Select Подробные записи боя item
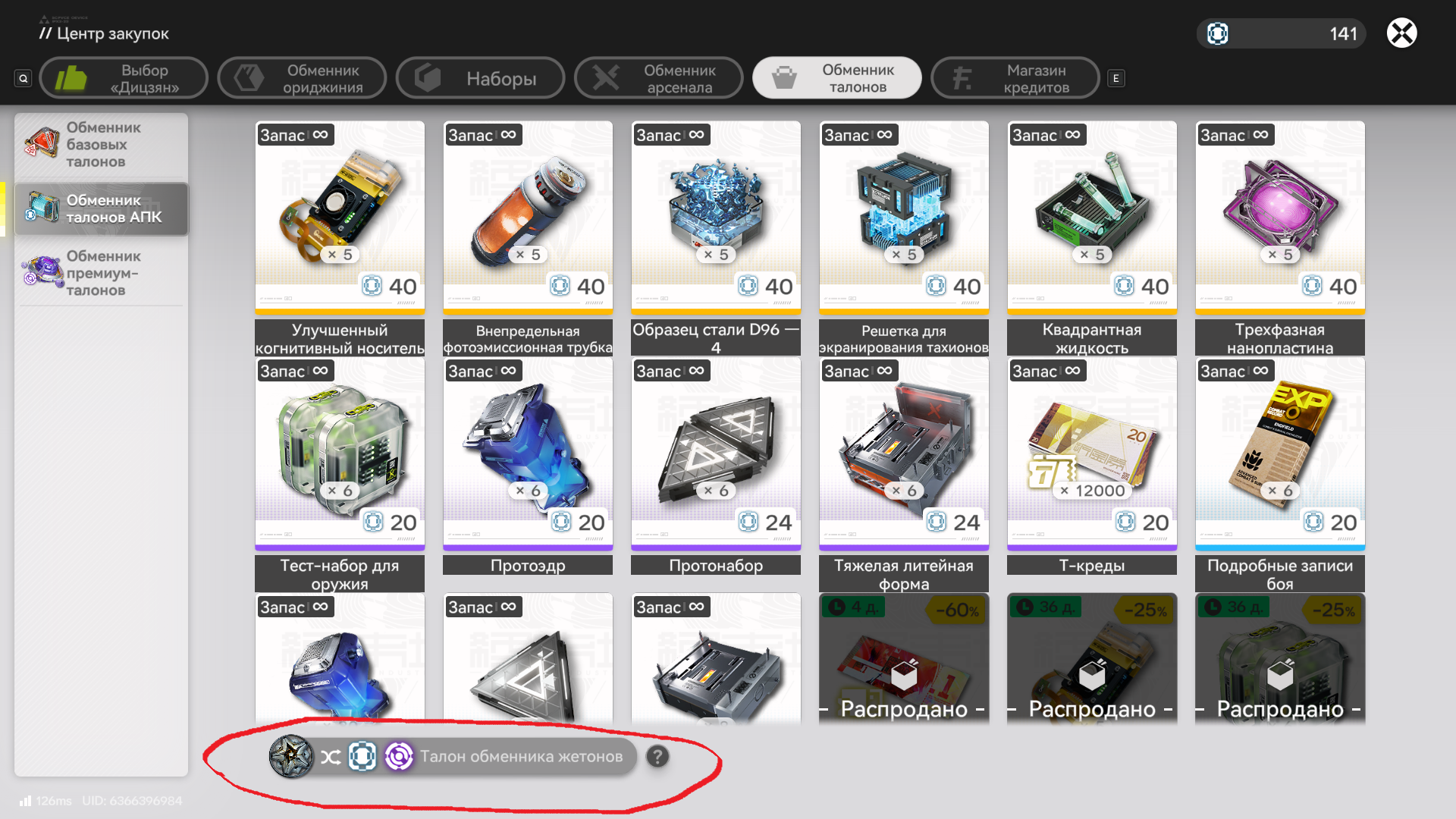Viewport: 1456px width, 819px height. pos(1280,474)
